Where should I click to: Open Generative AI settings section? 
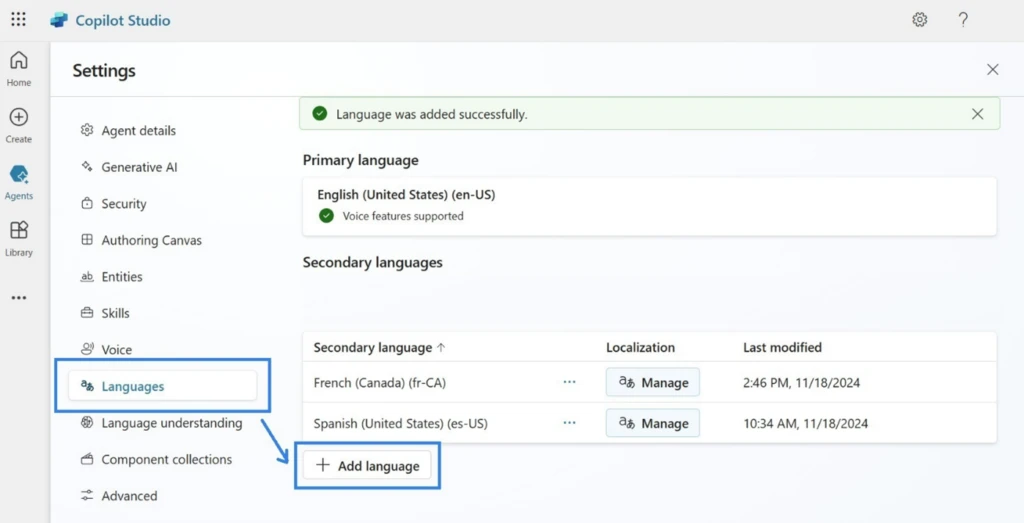coord(139,167)
